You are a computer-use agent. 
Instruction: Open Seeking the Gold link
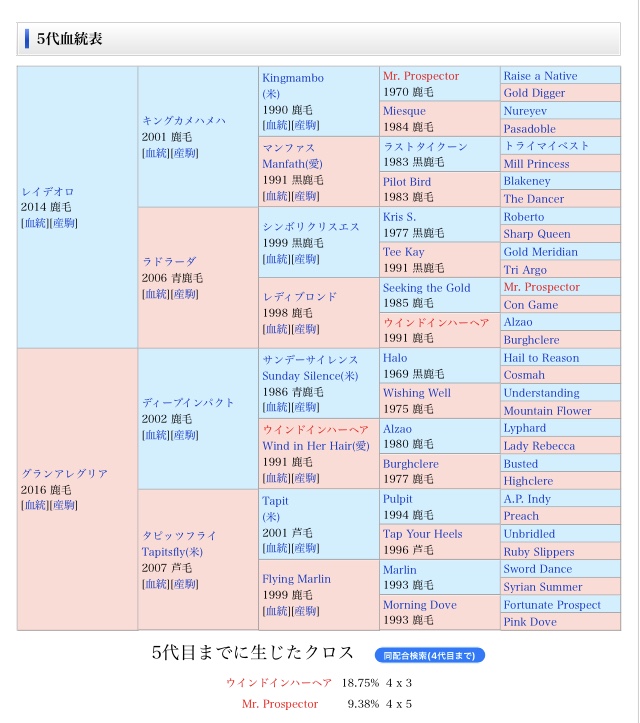pyautogui.click(x=426, y=288)
